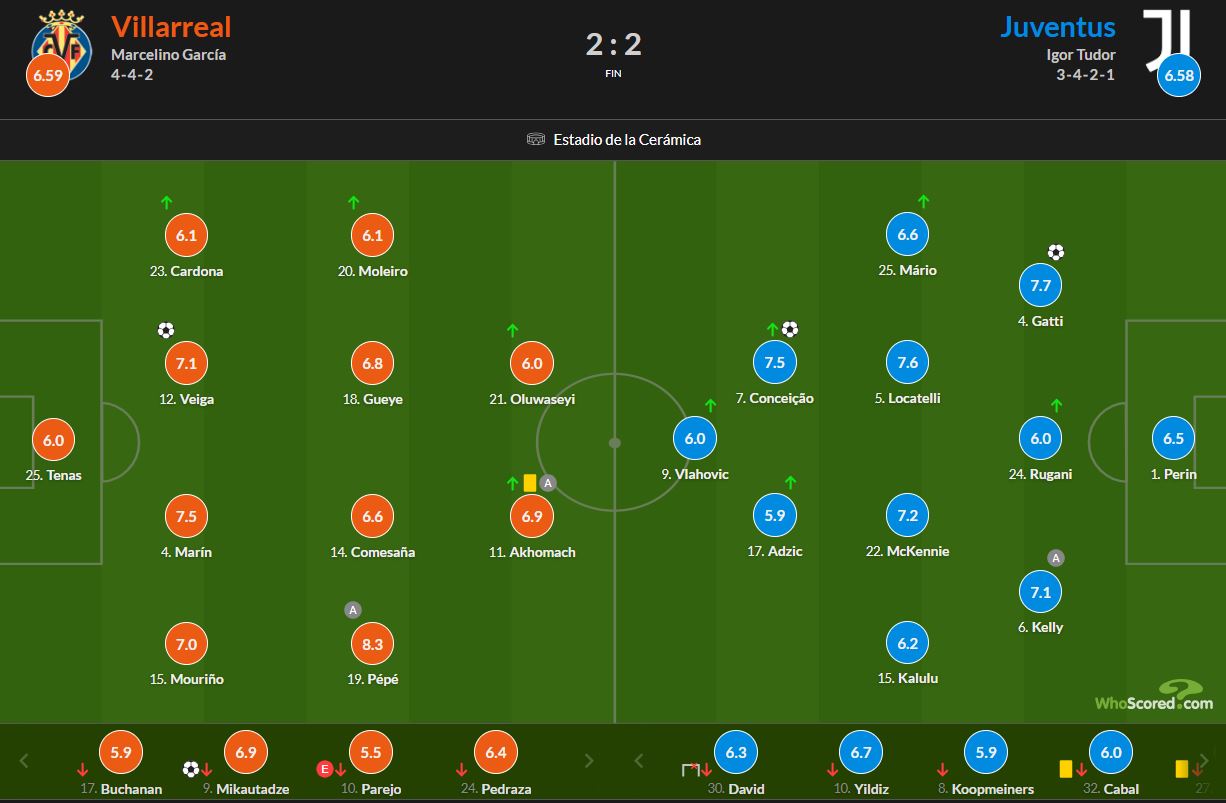Open the Villarreal team name link

click(x=171, y=26)
